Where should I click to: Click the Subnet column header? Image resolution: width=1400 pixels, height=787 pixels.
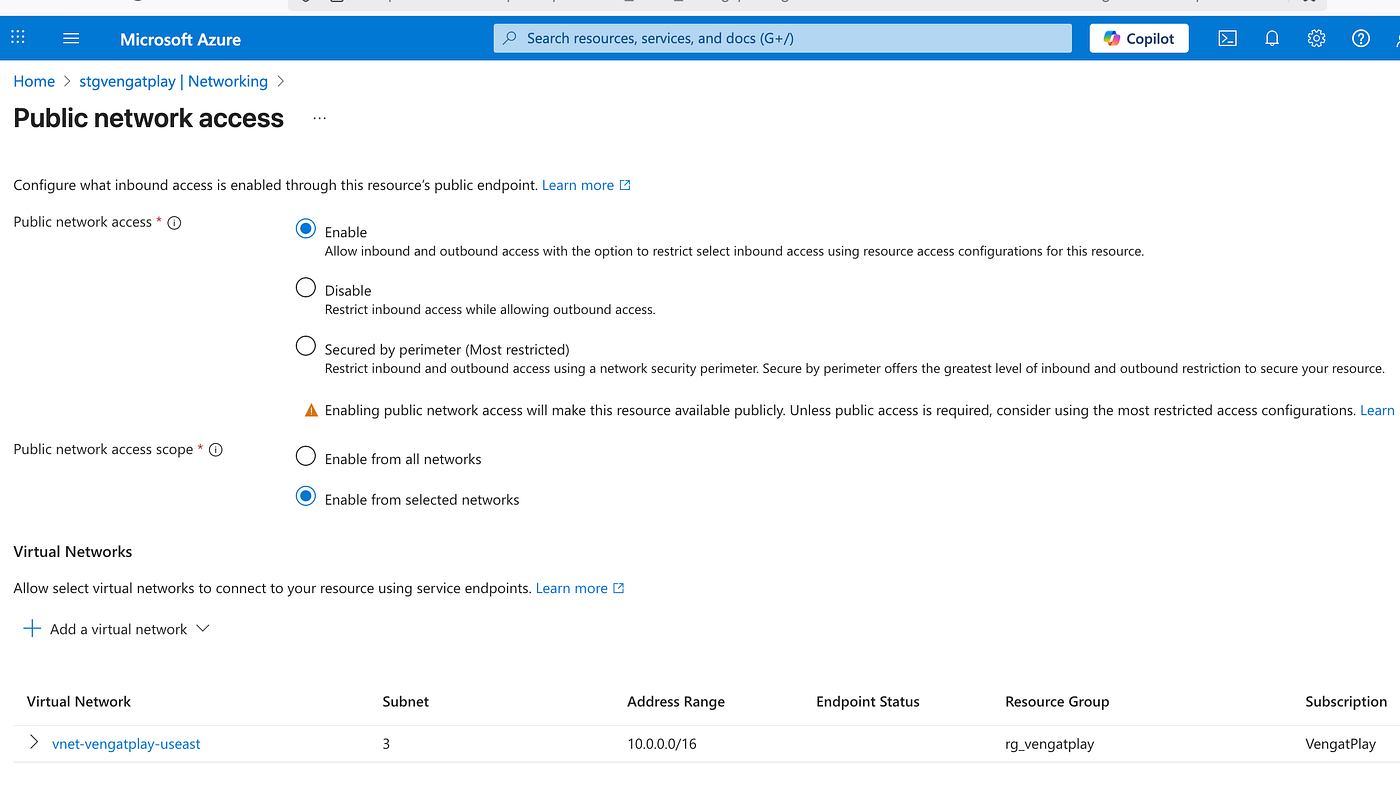tap(406, 701)
